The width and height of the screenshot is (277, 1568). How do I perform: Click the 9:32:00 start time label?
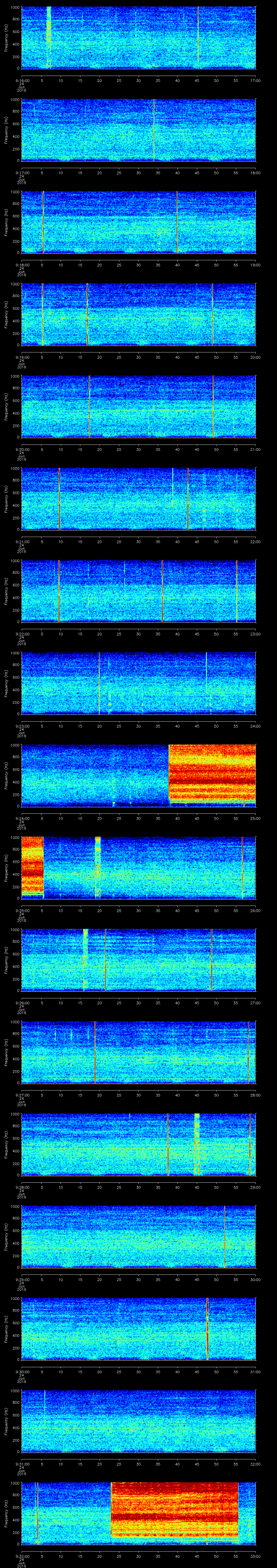click(x=22, y=1556)
